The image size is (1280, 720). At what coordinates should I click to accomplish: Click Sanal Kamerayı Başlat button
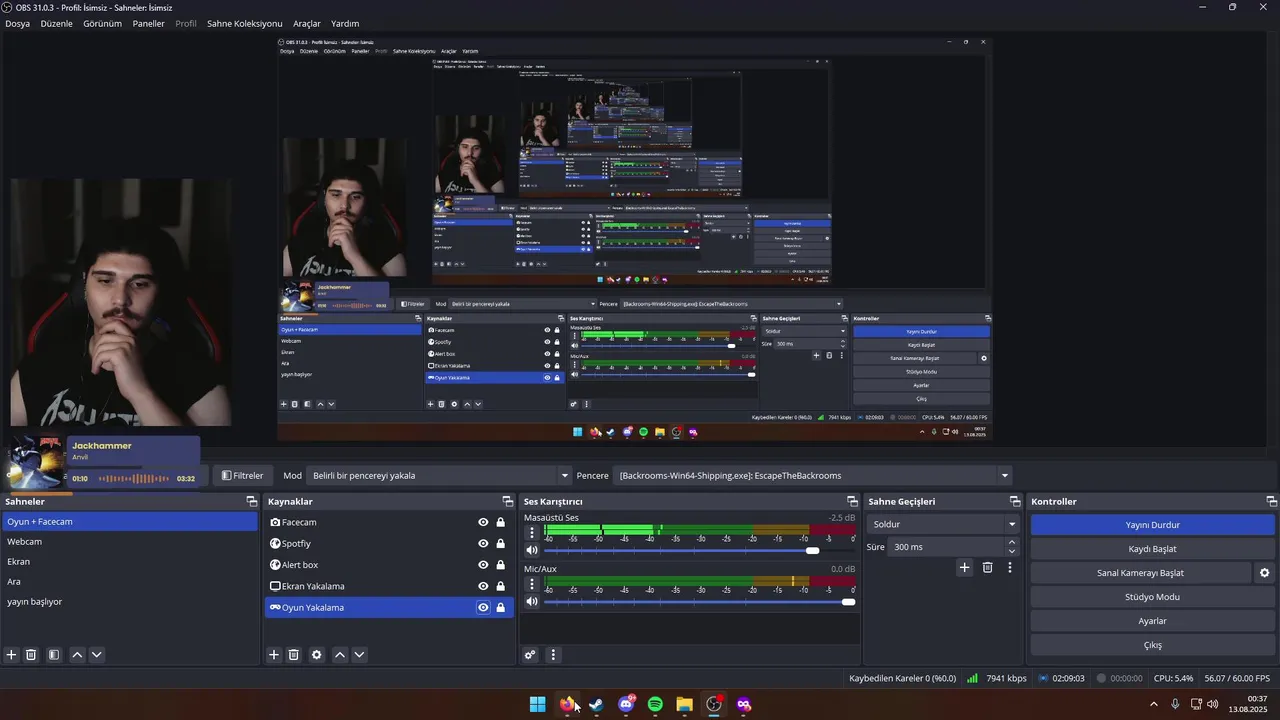pyautogui.click(x=1140, y=573)
